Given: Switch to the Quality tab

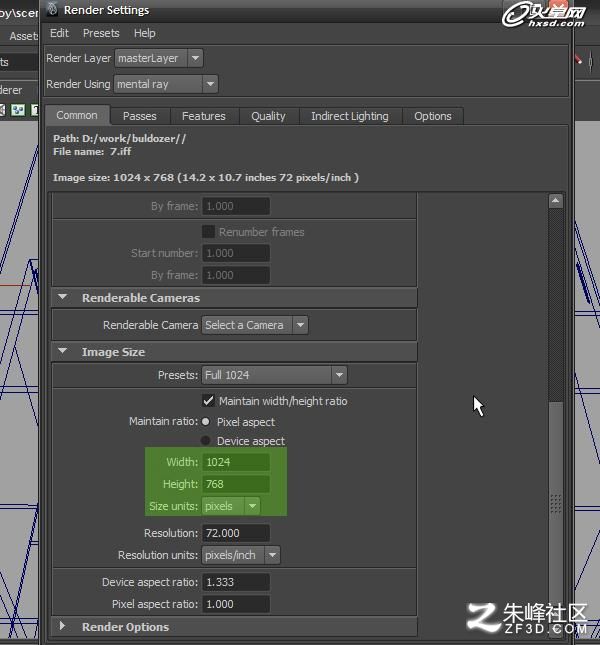Looking at the screenshot, I should [x=269, y=116].
